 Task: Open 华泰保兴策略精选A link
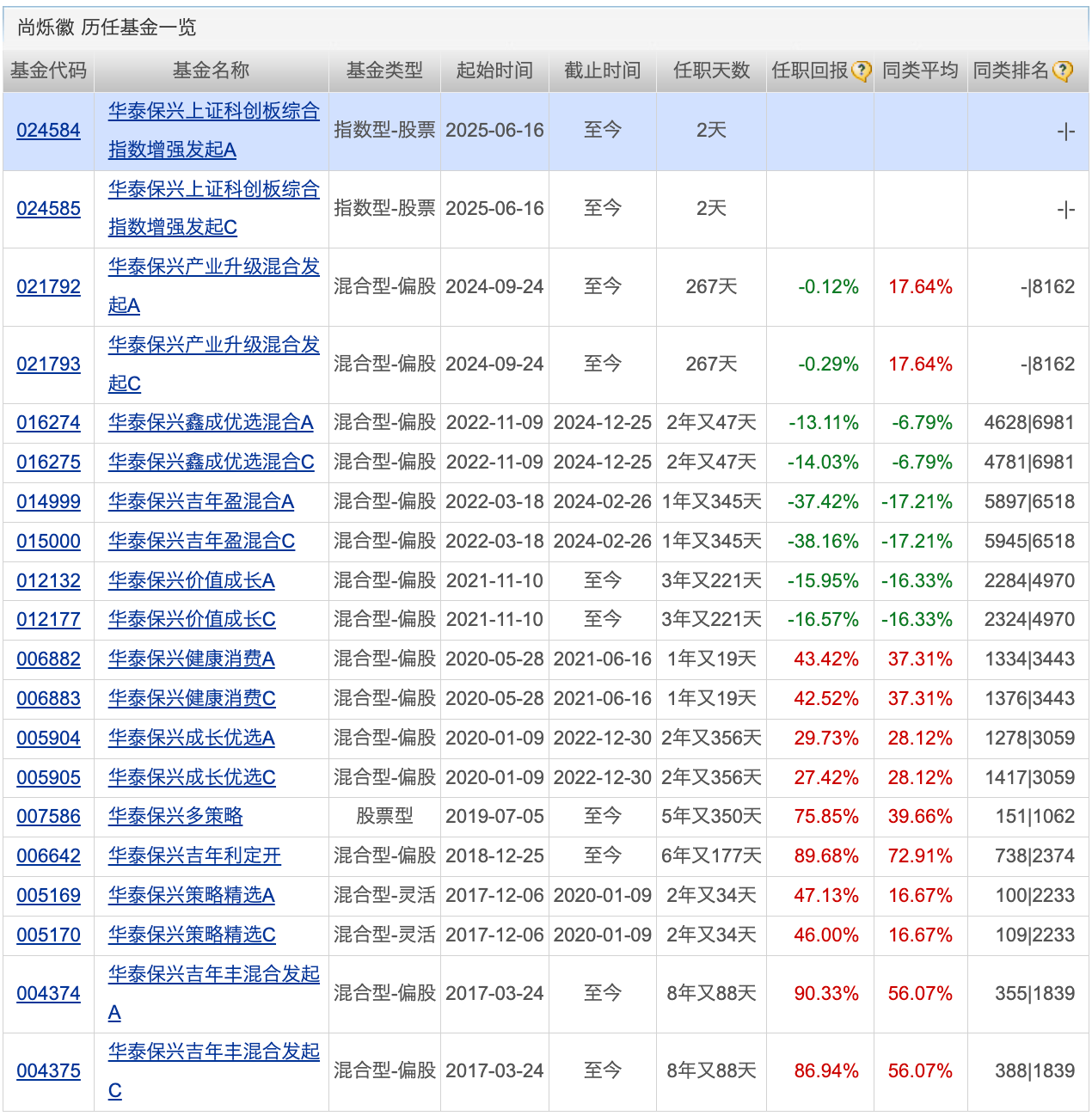(x=192, y=896)
